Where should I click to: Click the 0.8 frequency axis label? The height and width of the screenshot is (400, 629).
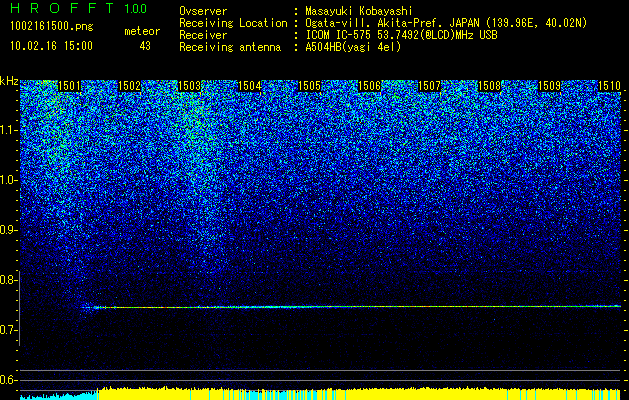[x=8, y=280]
